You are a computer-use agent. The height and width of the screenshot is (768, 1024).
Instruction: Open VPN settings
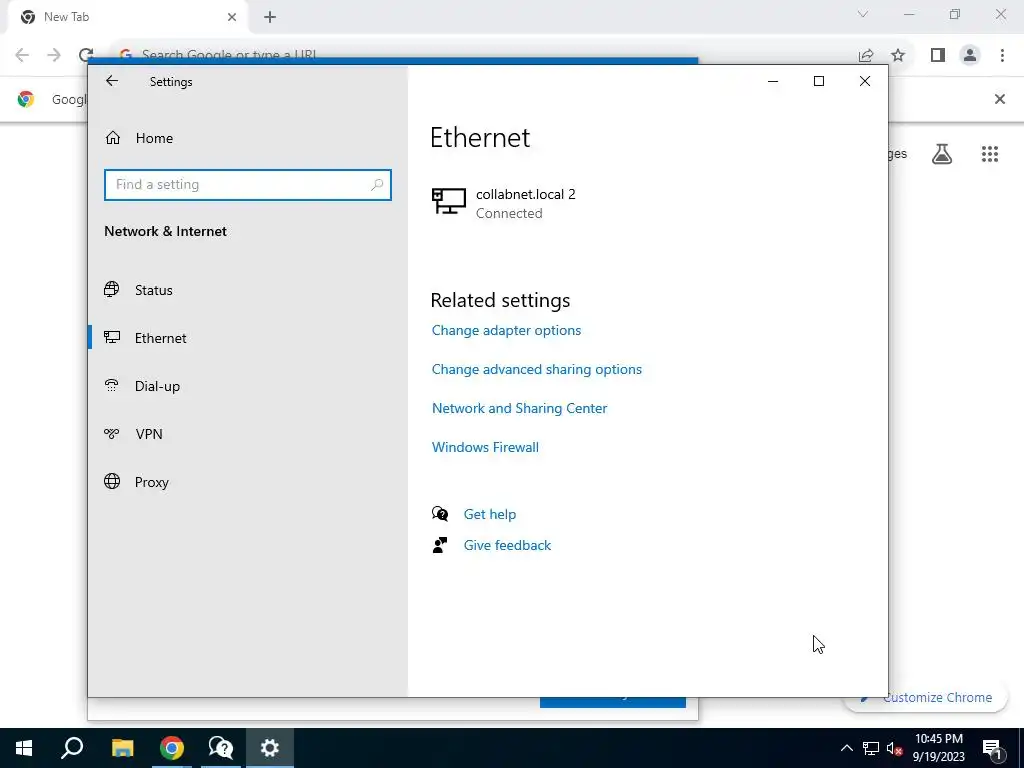coord(148,434)
